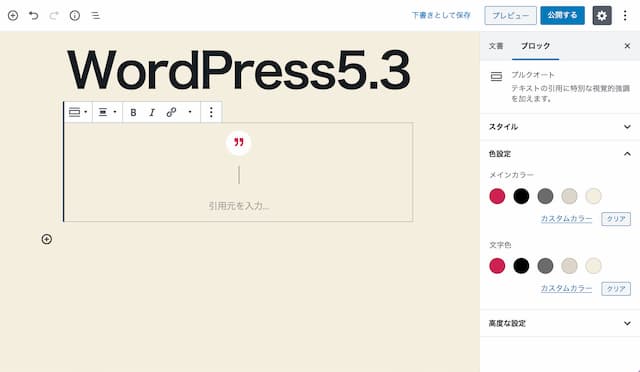Viewport: 640px width, 372px height.
Task: Click the 公開する button
Action: pyautogui.click(x=562, y=16)
